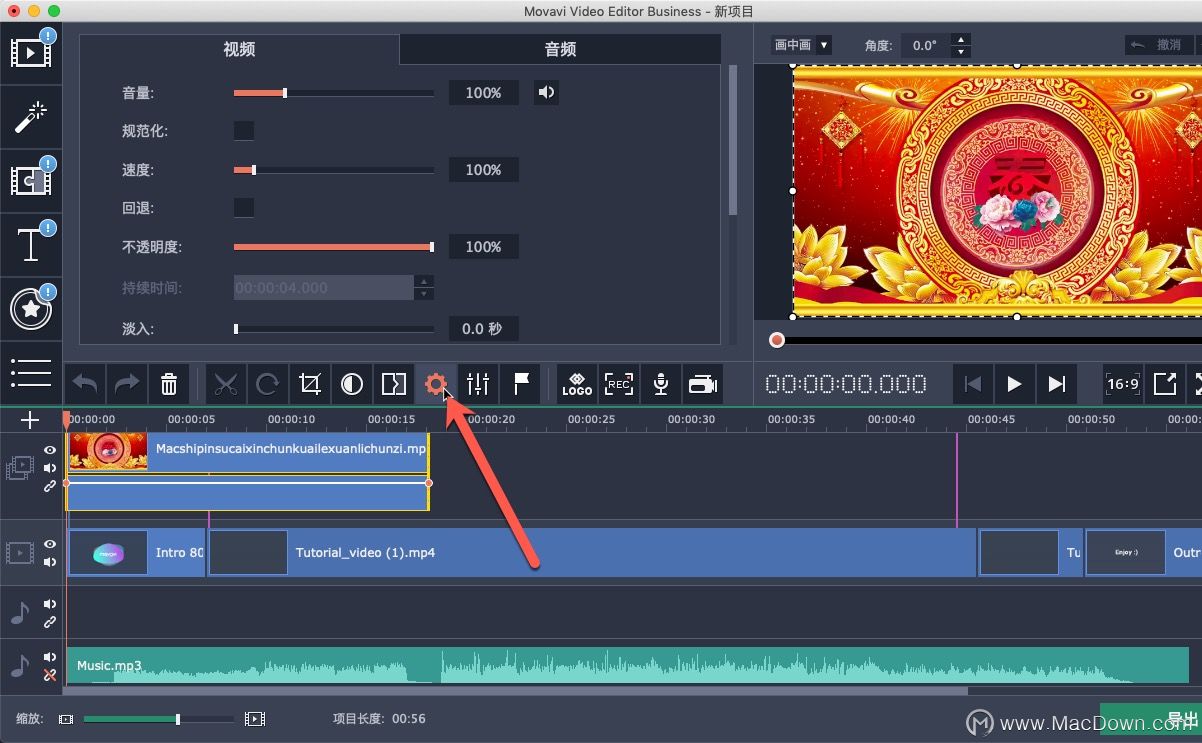The width and height of the screenshot is (1202, 743).
Task: Open the audio equalizer sliders icon
Action: (478, 384)
